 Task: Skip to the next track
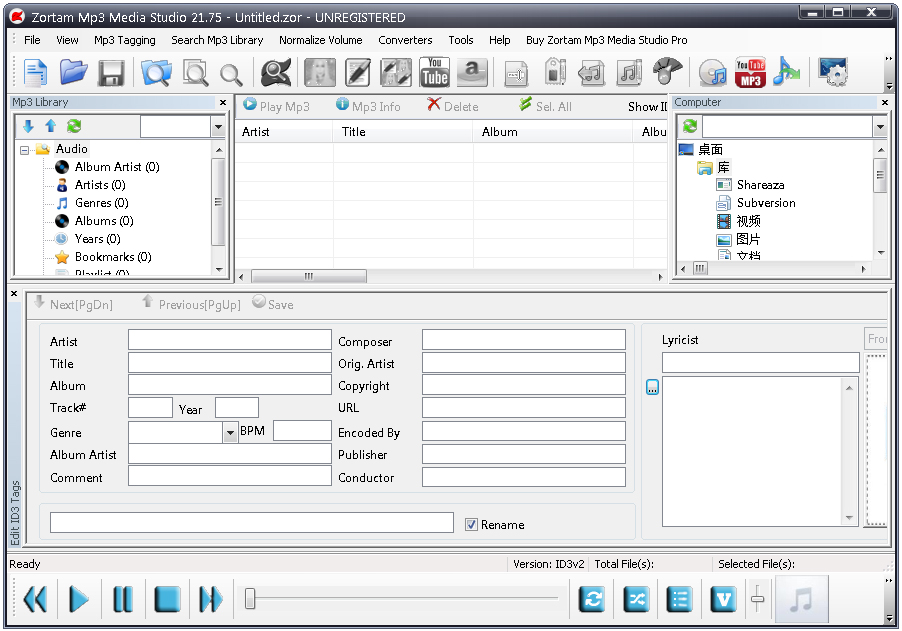(x=211, y=599)
